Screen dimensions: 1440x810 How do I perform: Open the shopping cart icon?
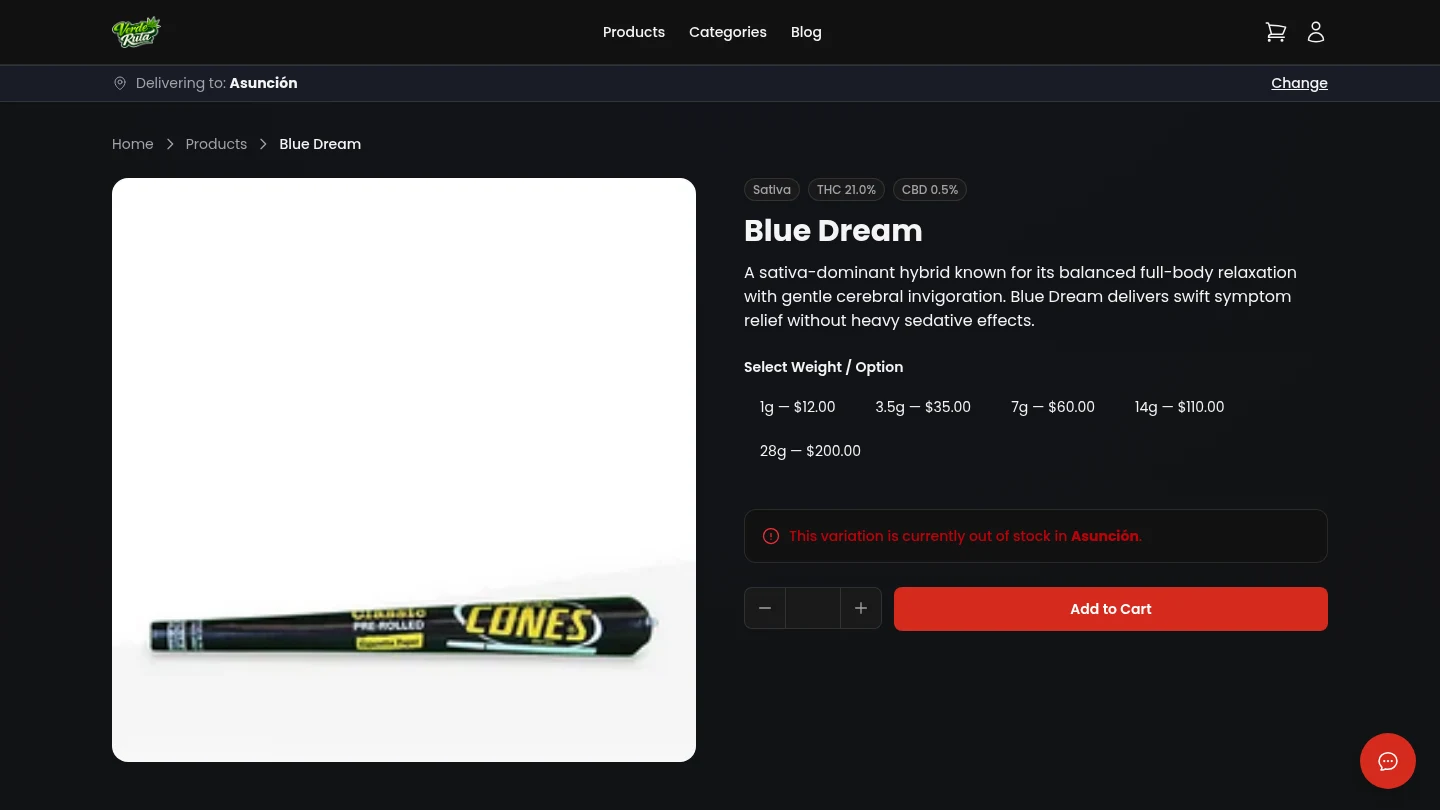click(x=1276, y=31)
